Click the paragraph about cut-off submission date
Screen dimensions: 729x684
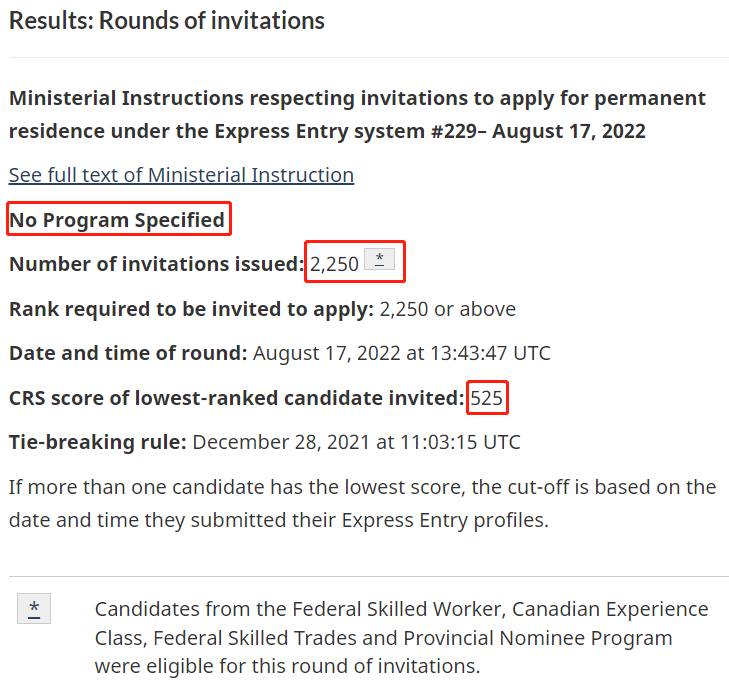(x=363, y=504)
